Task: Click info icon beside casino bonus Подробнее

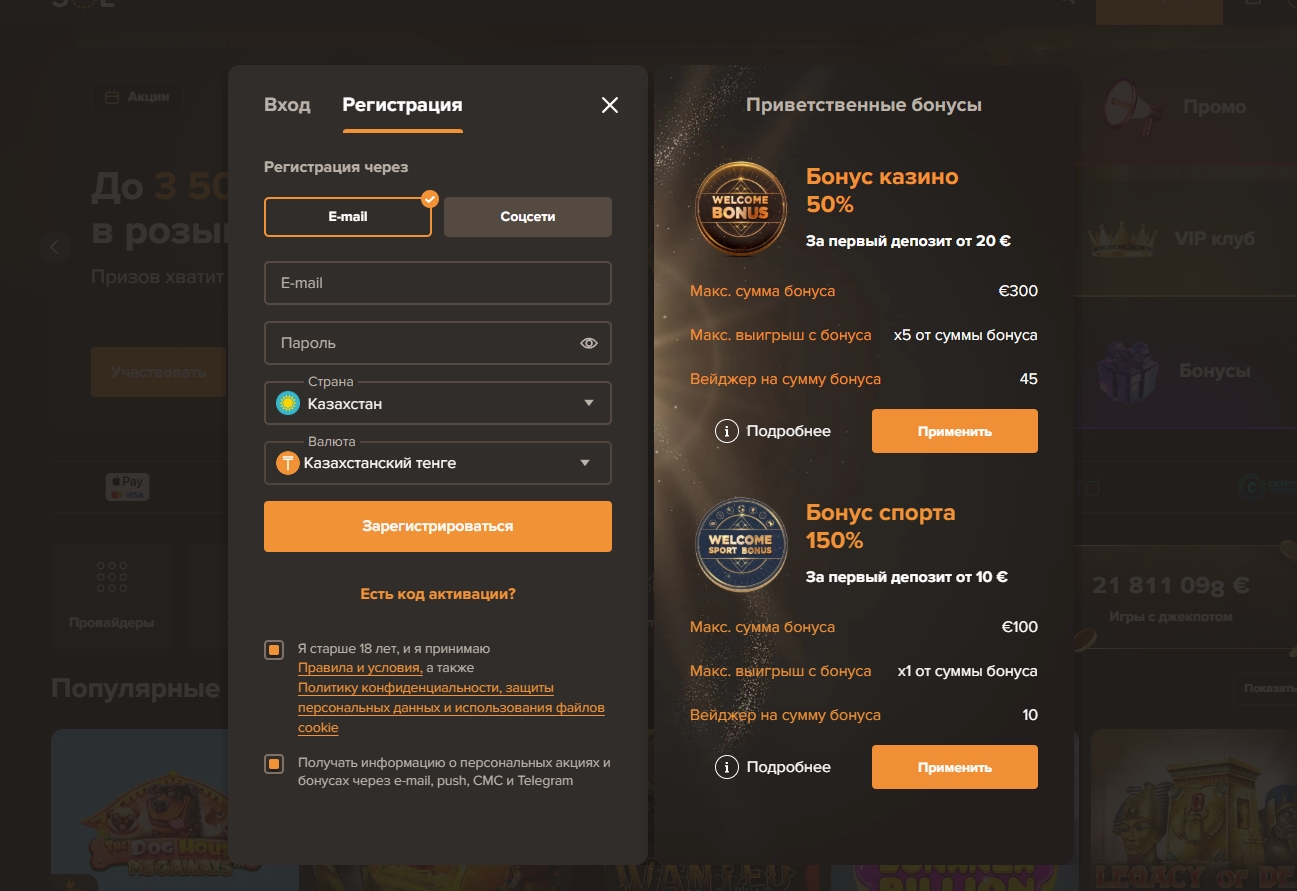Action: pyautogui.click(x=727, y=431)
